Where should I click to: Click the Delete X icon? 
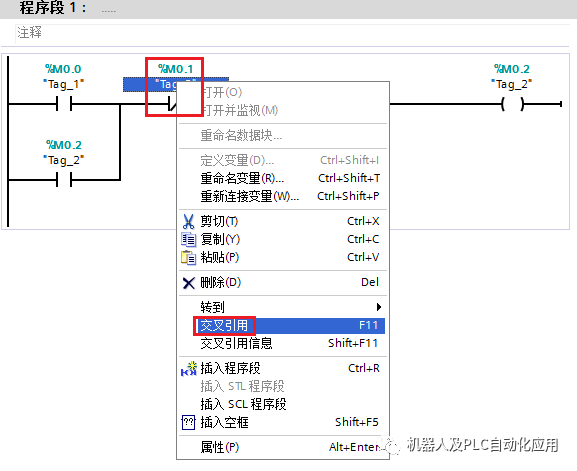coord(189,283)
